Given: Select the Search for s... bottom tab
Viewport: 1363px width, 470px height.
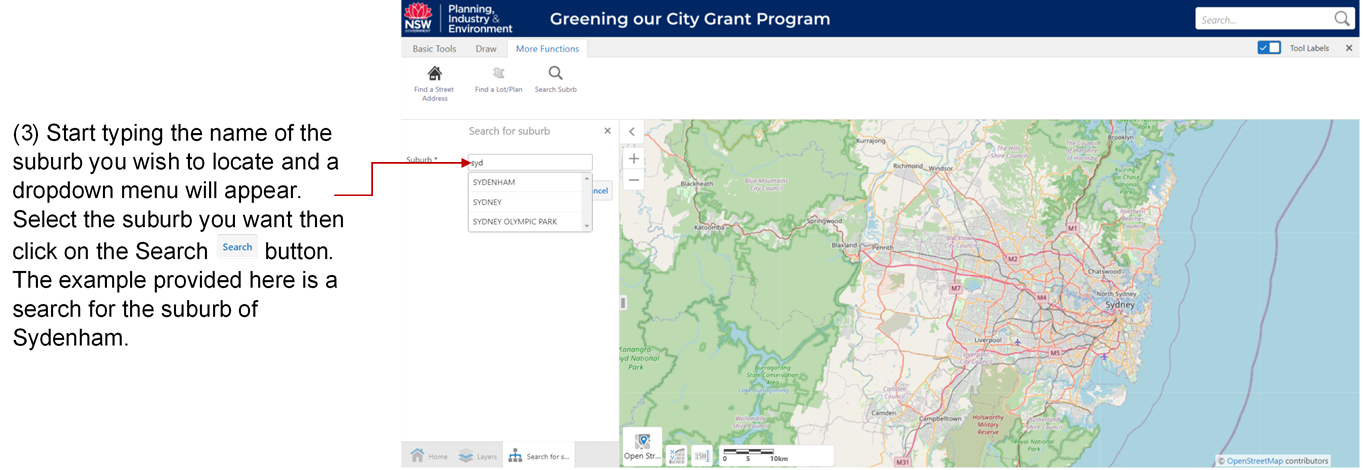Looking at the screenshot, I should (x=539, y=456).
